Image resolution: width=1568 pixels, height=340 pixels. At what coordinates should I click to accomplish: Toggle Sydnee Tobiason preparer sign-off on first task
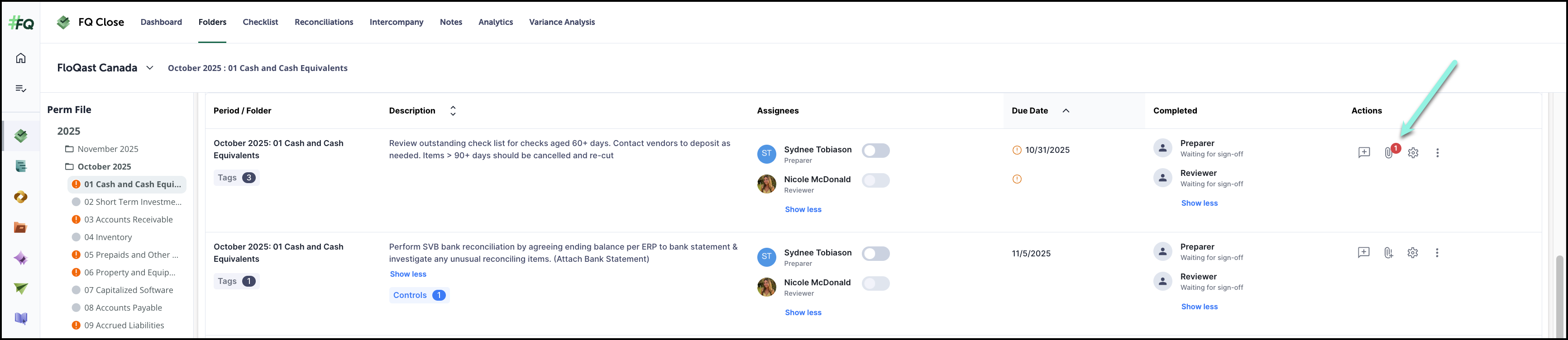875,151
